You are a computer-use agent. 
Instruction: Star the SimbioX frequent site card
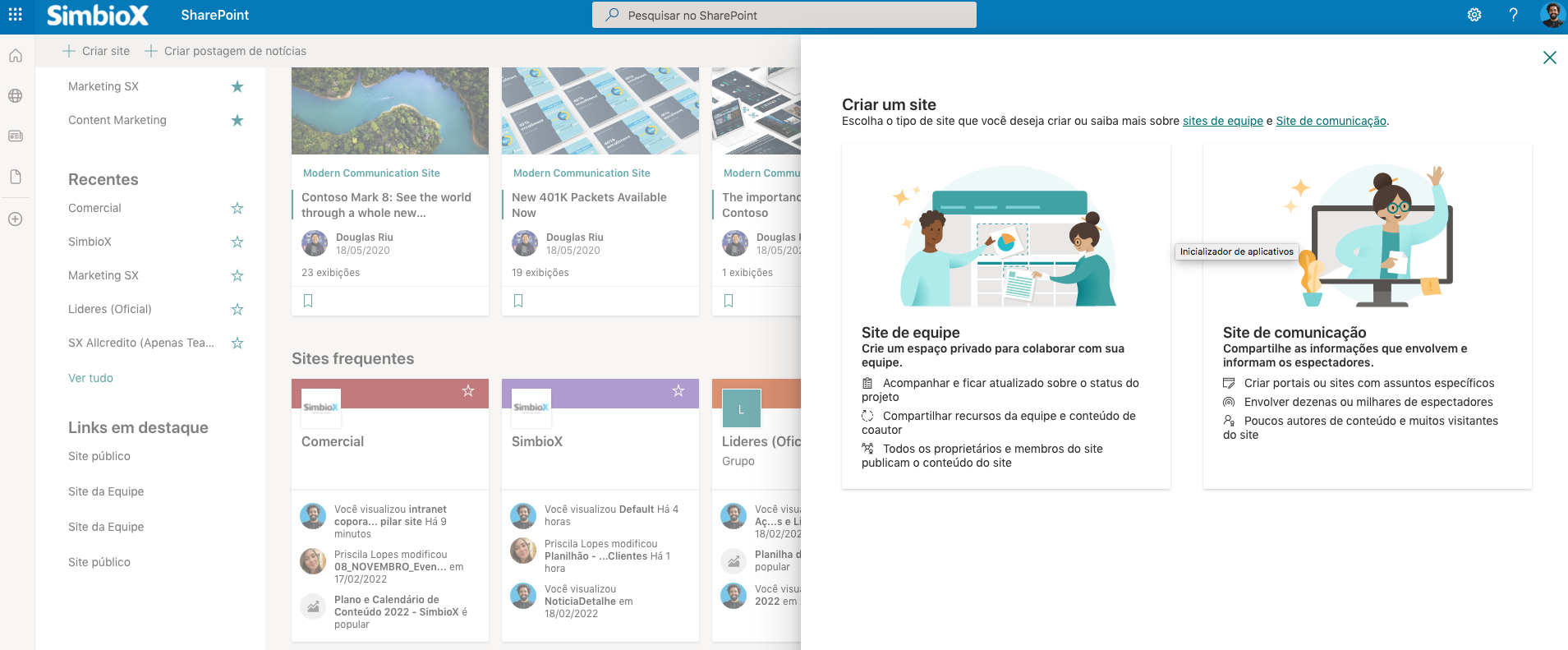(678, 390)
